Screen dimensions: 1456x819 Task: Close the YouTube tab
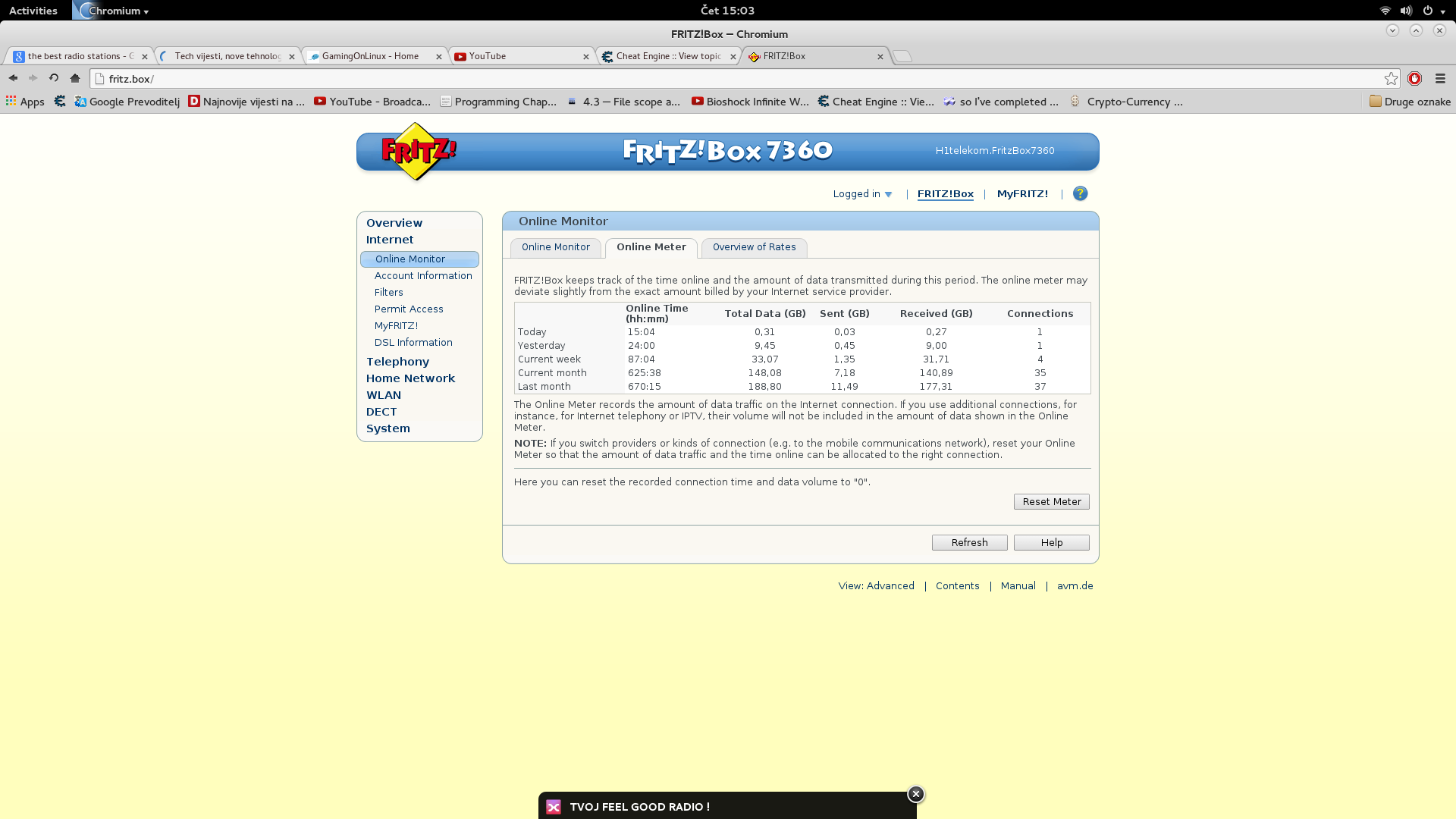click(585, 57)
